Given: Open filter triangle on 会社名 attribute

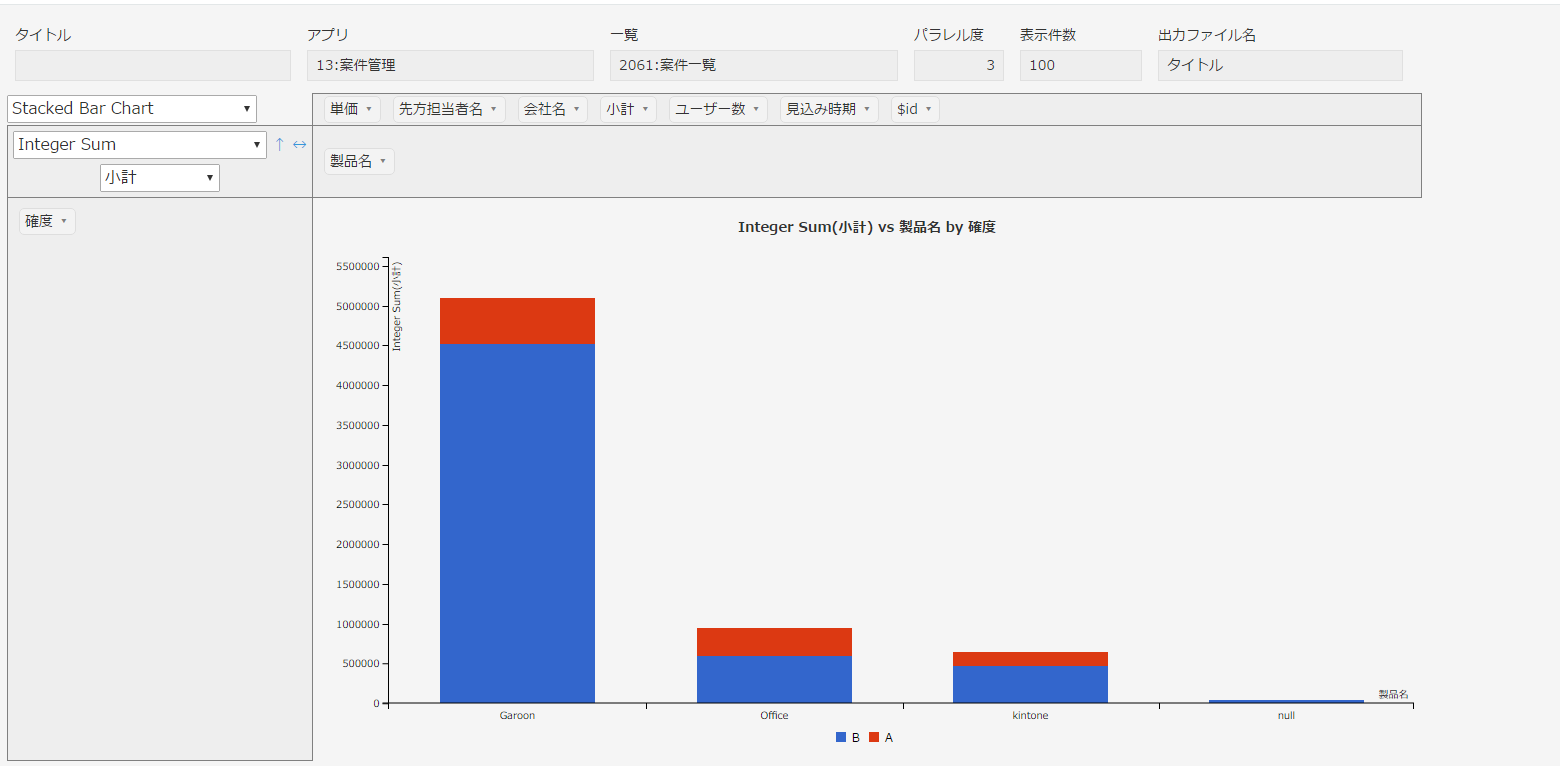Looking at the screenshot, I should pos(577,109).
